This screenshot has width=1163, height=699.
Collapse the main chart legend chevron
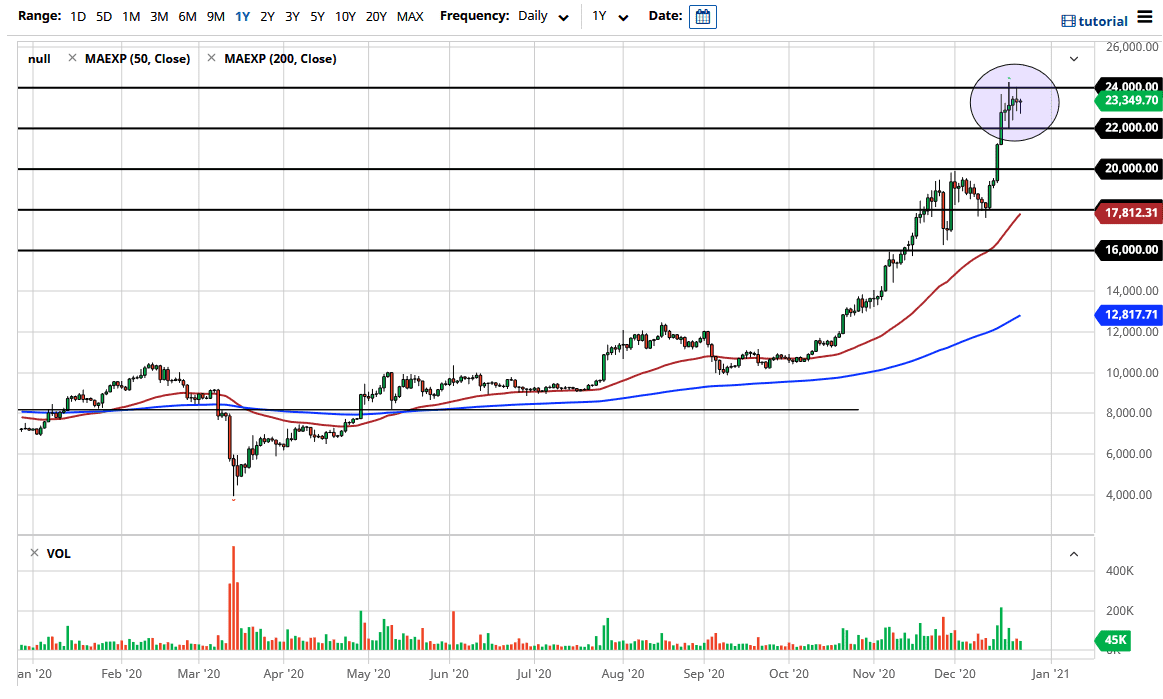[x=1073, y=59]
